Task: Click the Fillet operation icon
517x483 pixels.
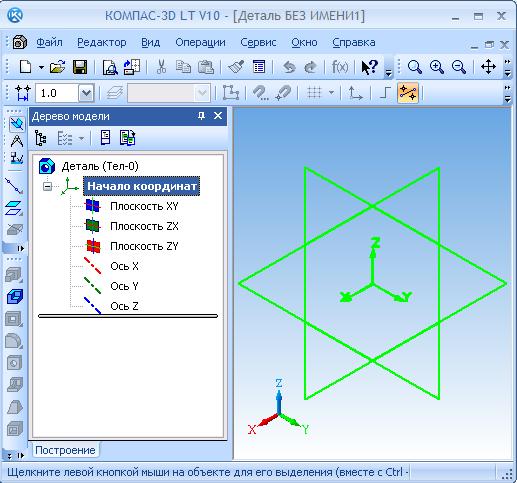Action: pyautogui.click(x=14, y=341)
